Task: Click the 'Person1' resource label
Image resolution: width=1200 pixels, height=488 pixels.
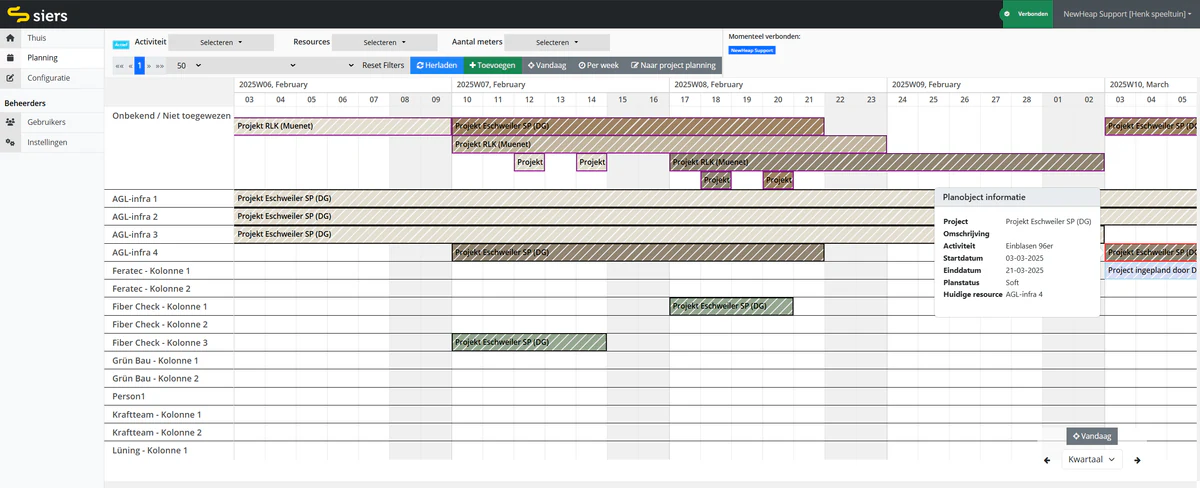Action: tap(129, 396)
